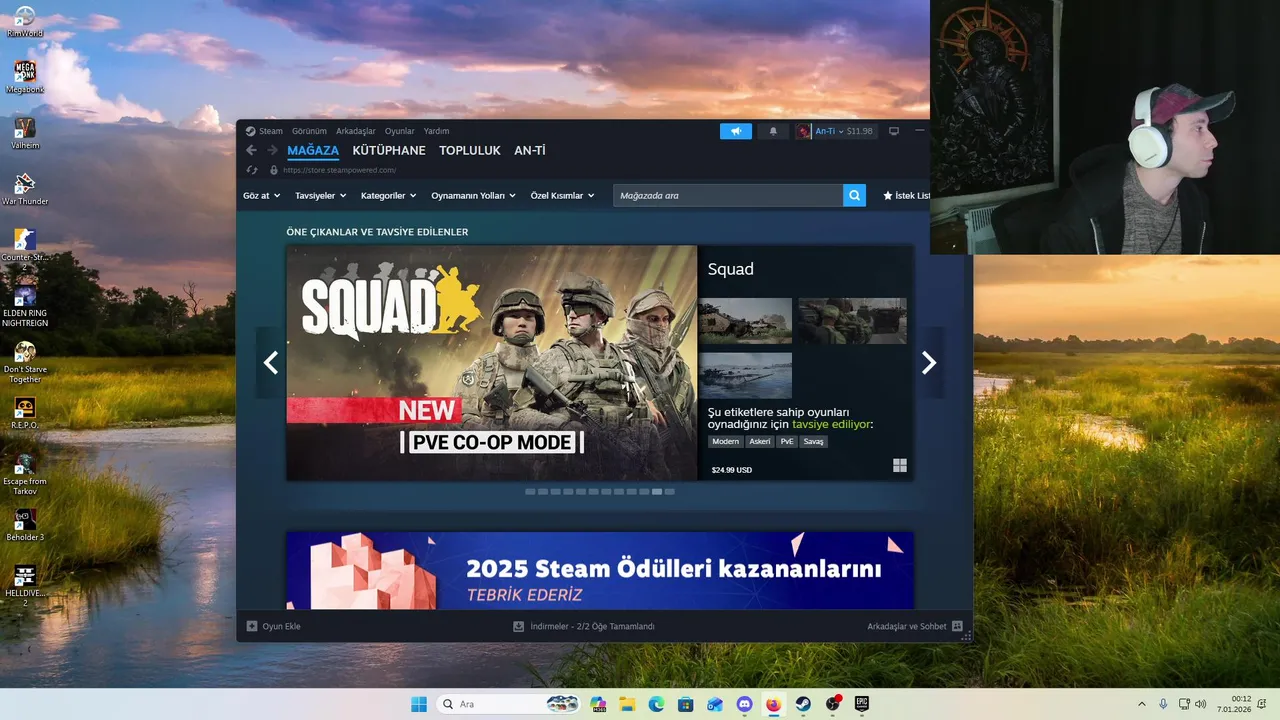Jump to the last carousel page dot
The width and height of the screenshot is (1280, 720).
pyautogui.click(x=670, y=492)
